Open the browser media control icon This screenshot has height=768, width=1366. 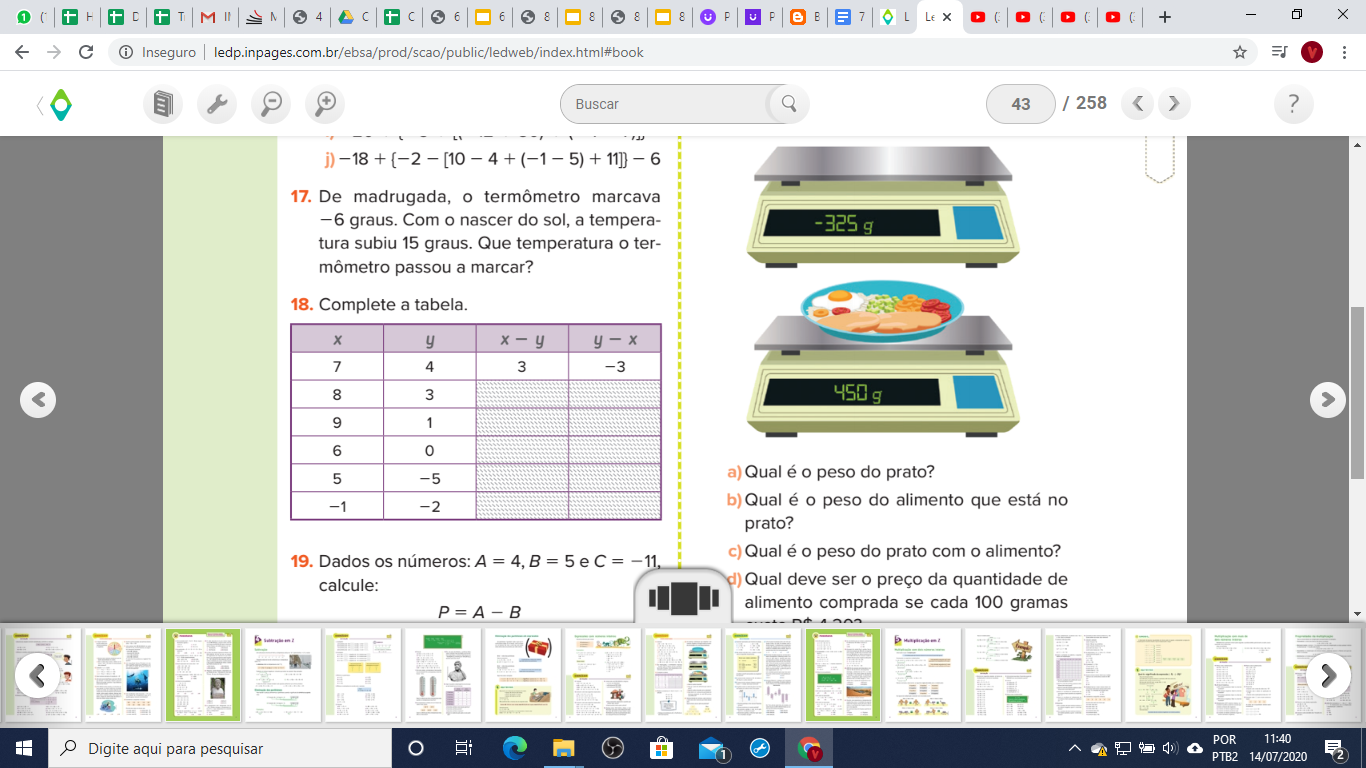[x=1279, y=52]
